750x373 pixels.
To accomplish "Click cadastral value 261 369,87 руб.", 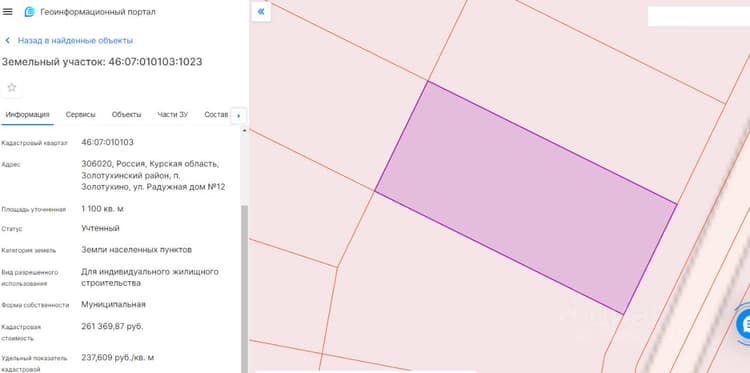I will tap(112, 327).
